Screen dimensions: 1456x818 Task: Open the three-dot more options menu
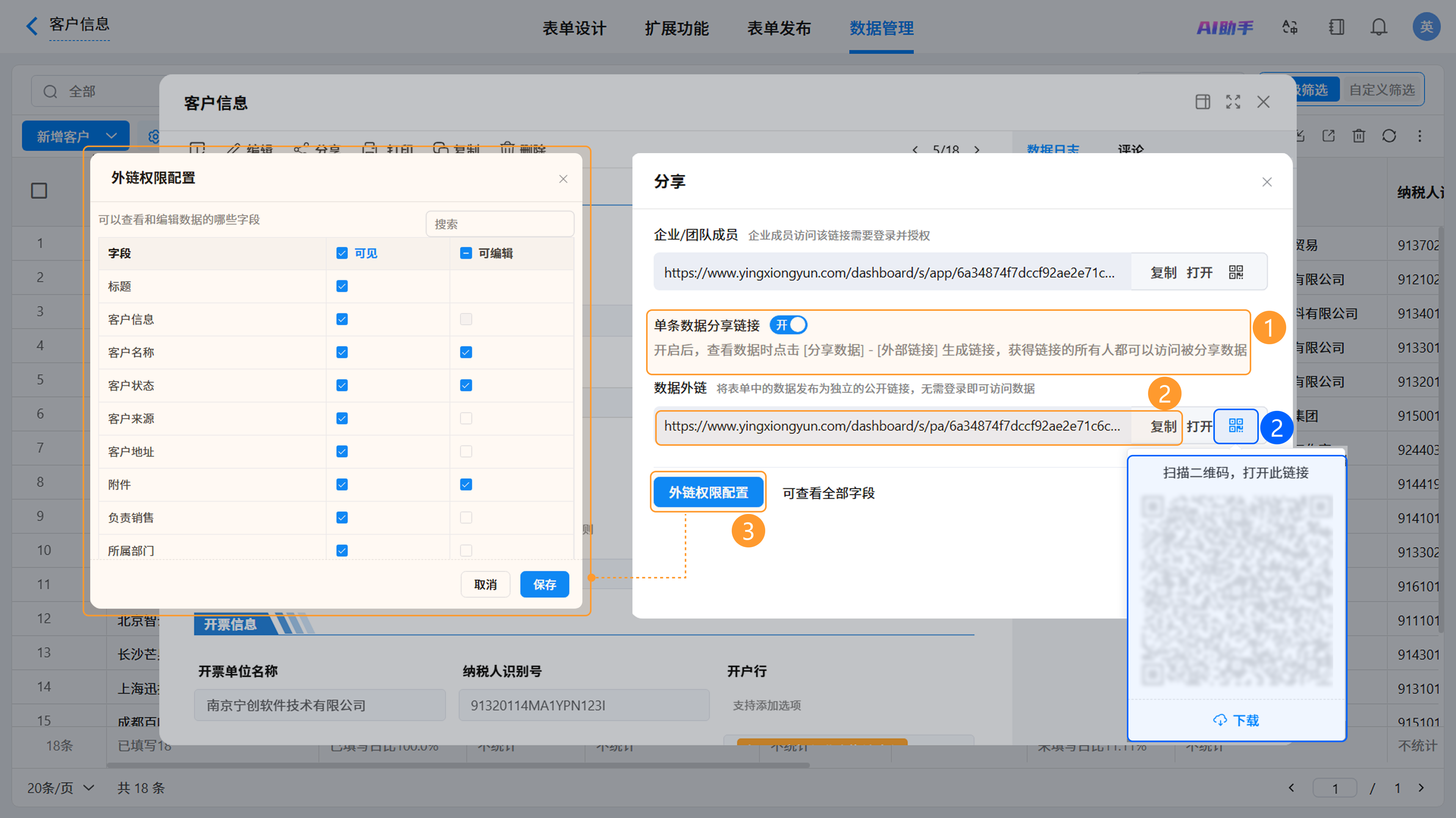pyautogui.click(x=1420, y=136)
